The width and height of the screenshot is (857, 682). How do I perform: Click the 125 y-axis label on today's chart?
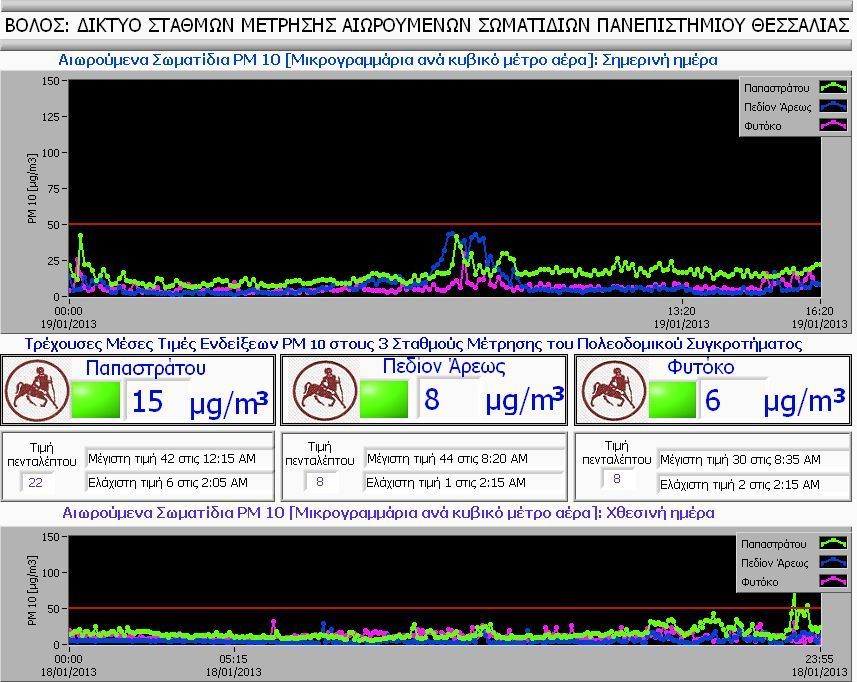click(x=50, y=116)
